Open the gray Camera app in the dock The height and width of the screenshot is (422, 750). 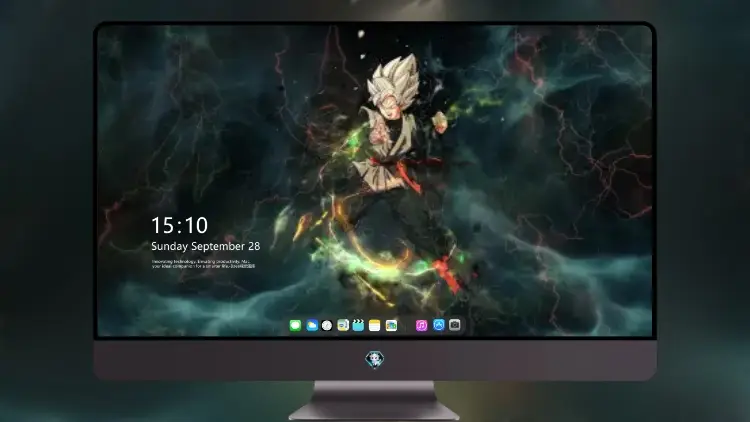pos(455,325)
